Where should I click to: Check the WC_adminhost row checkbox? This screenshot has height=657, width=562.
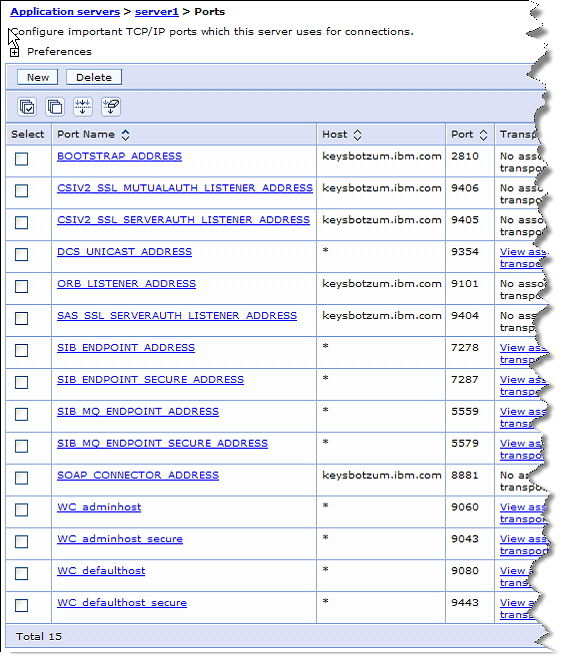21,510
